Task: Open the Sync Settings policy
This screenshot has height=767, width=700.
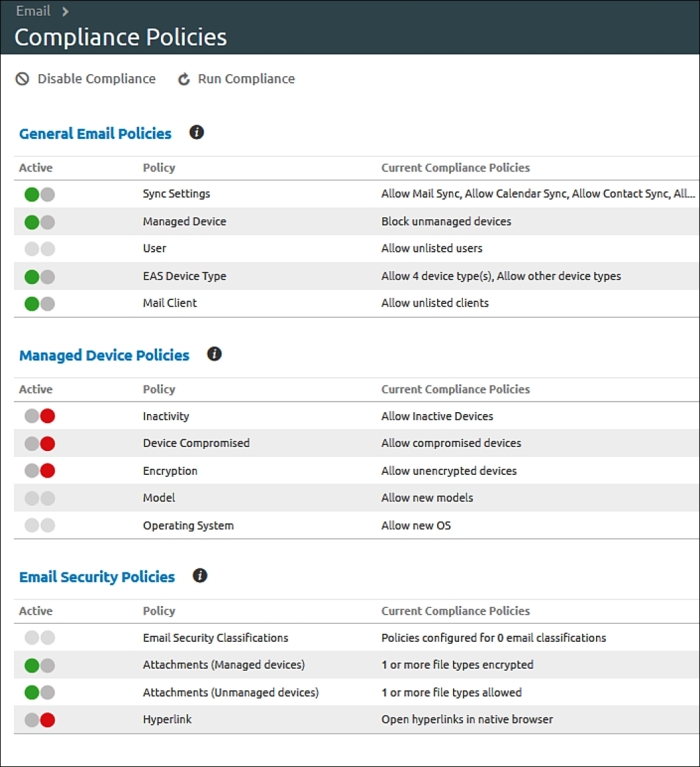Action: [x=177, y=194]
